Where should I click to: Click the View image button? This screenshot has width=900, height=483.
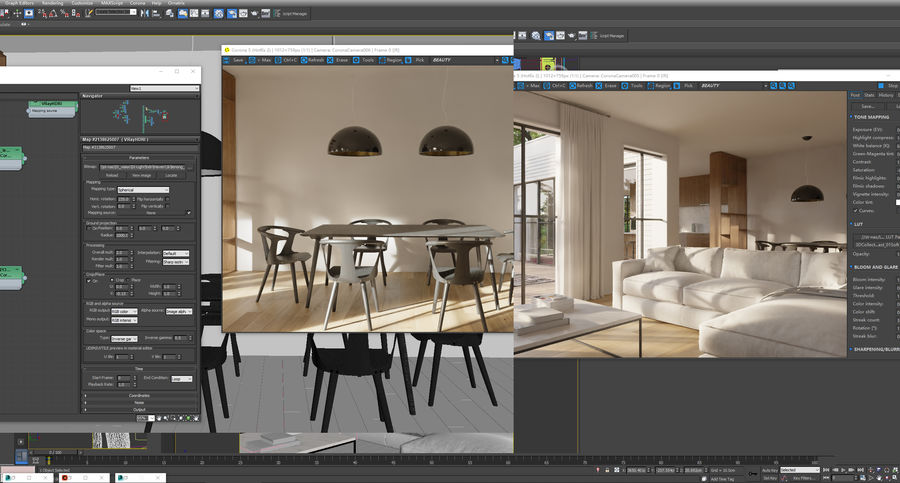point(142,175)
